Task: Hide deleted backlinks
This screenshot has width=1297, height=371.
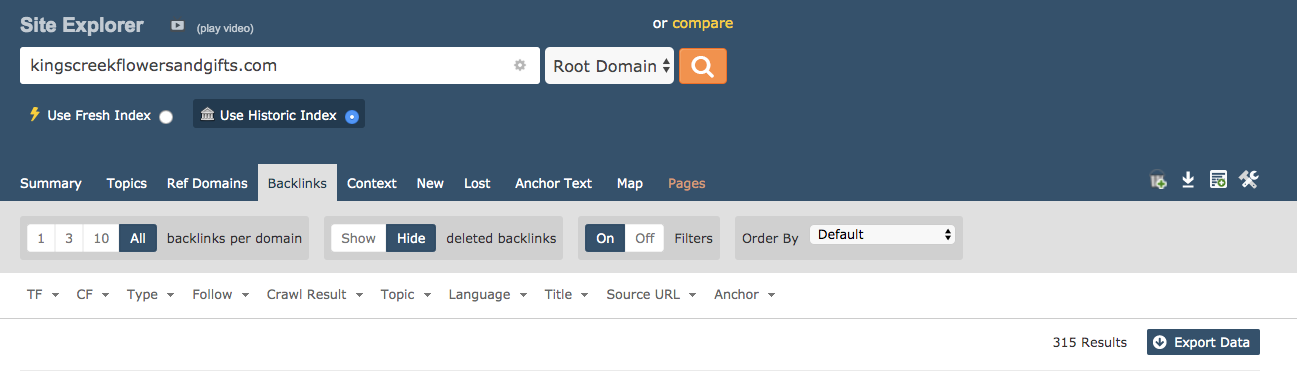Action: click(411, 238)
